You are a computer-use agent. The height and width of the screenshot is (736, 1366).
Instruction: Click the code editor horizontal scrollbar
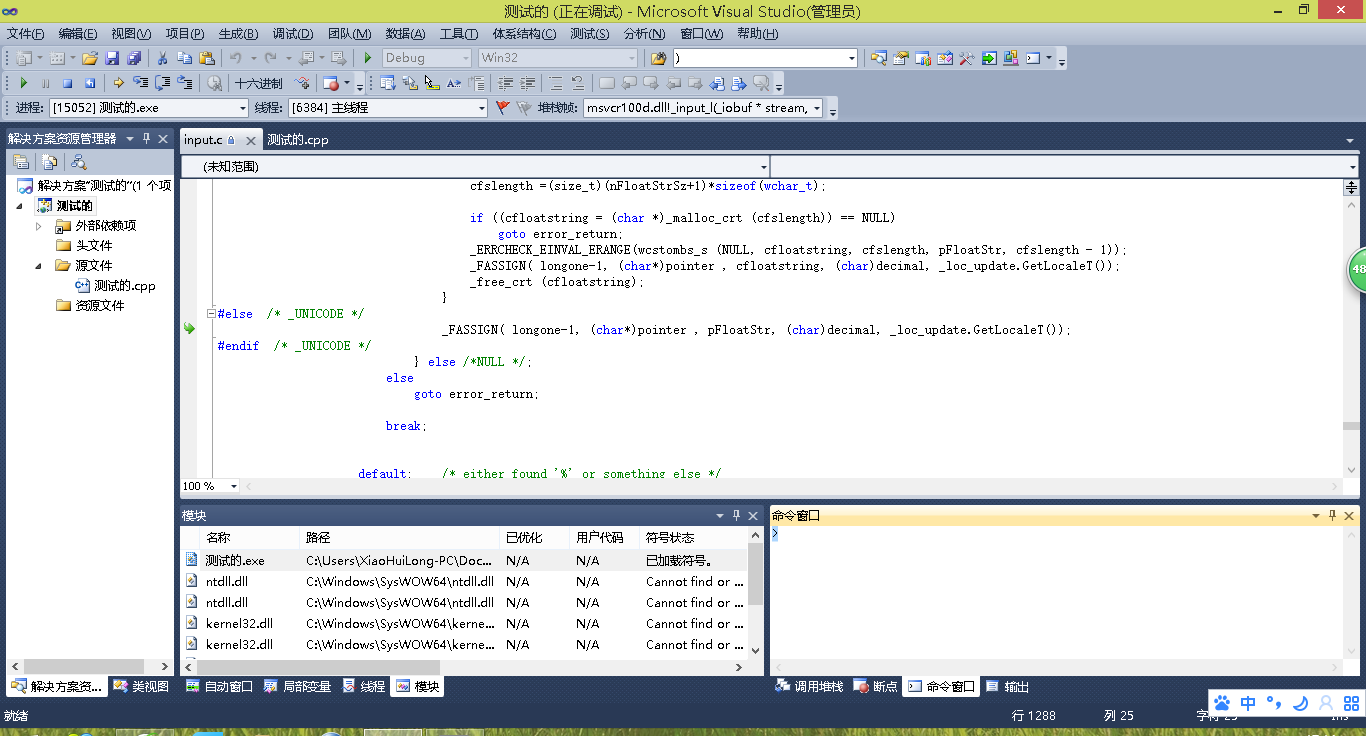(791, 486)
